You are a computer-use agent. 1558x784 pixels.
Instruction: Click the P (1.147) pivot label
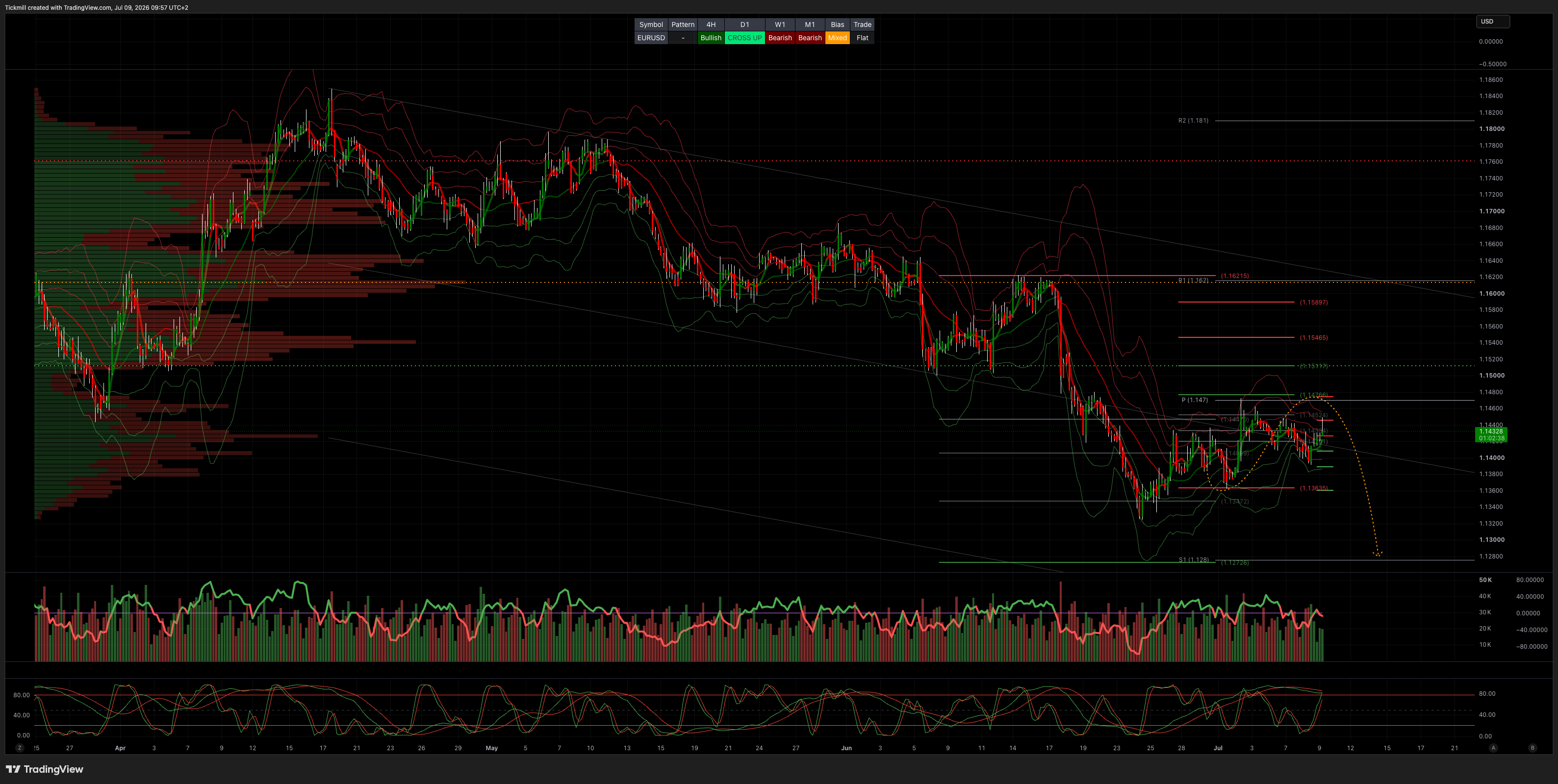pyautogui.click(x=1195, y=400)
